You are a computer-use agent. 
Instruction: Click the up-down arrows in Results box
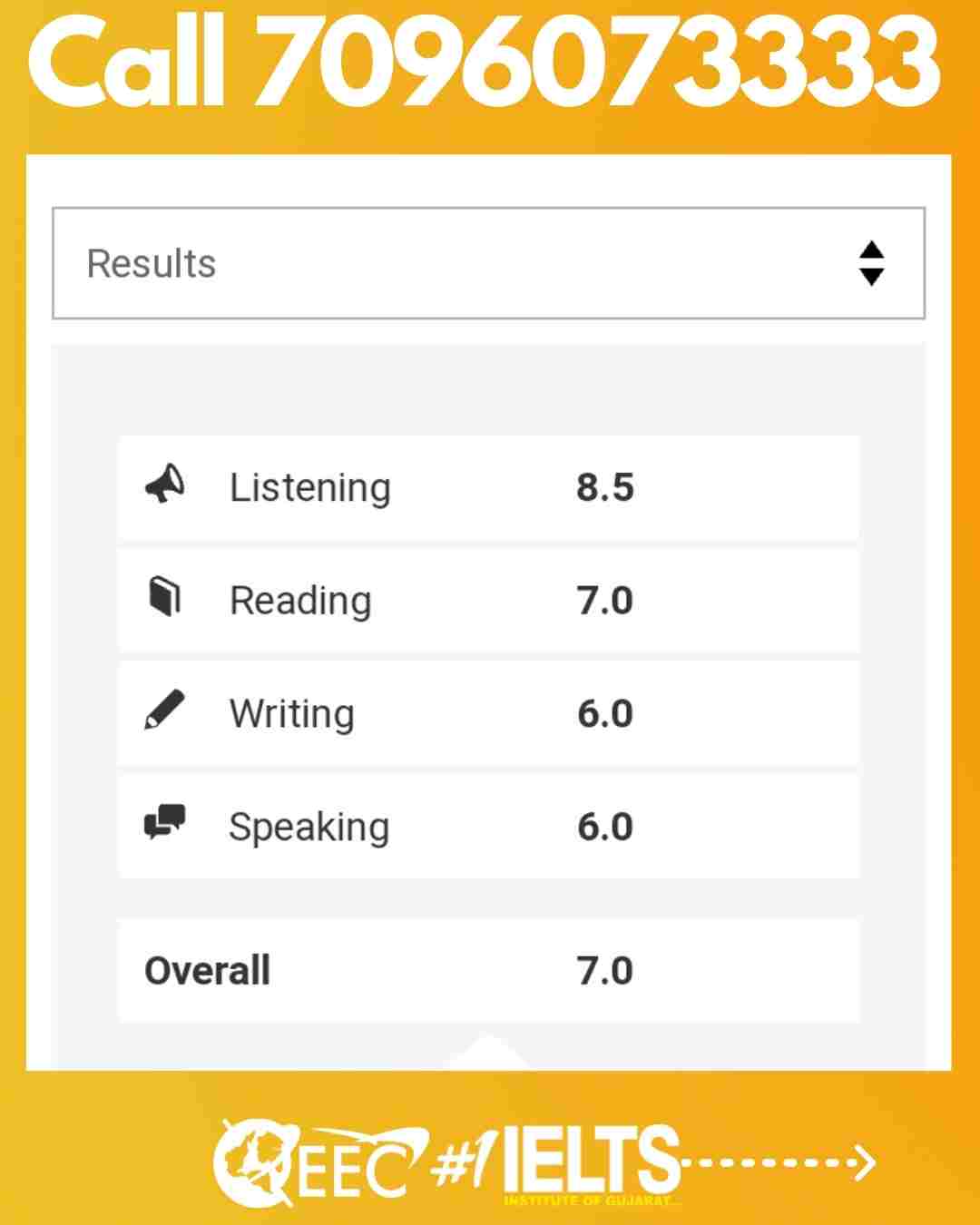[x=871, y=263]
